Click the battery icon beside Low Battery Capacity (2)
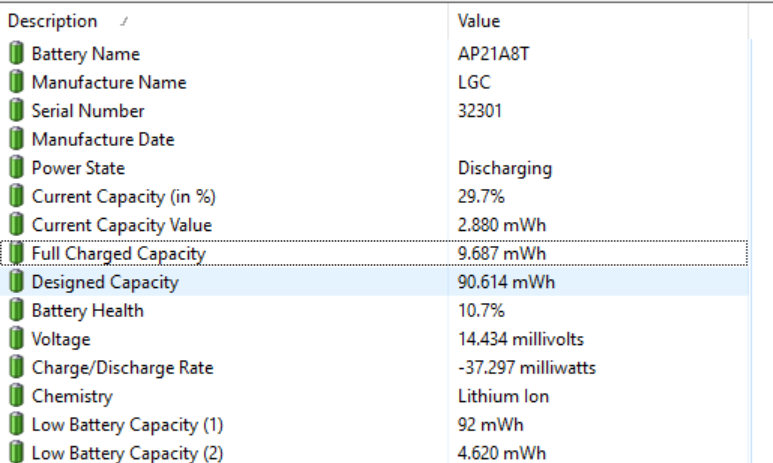Viewport: 773px width, 463px height. 16,453
